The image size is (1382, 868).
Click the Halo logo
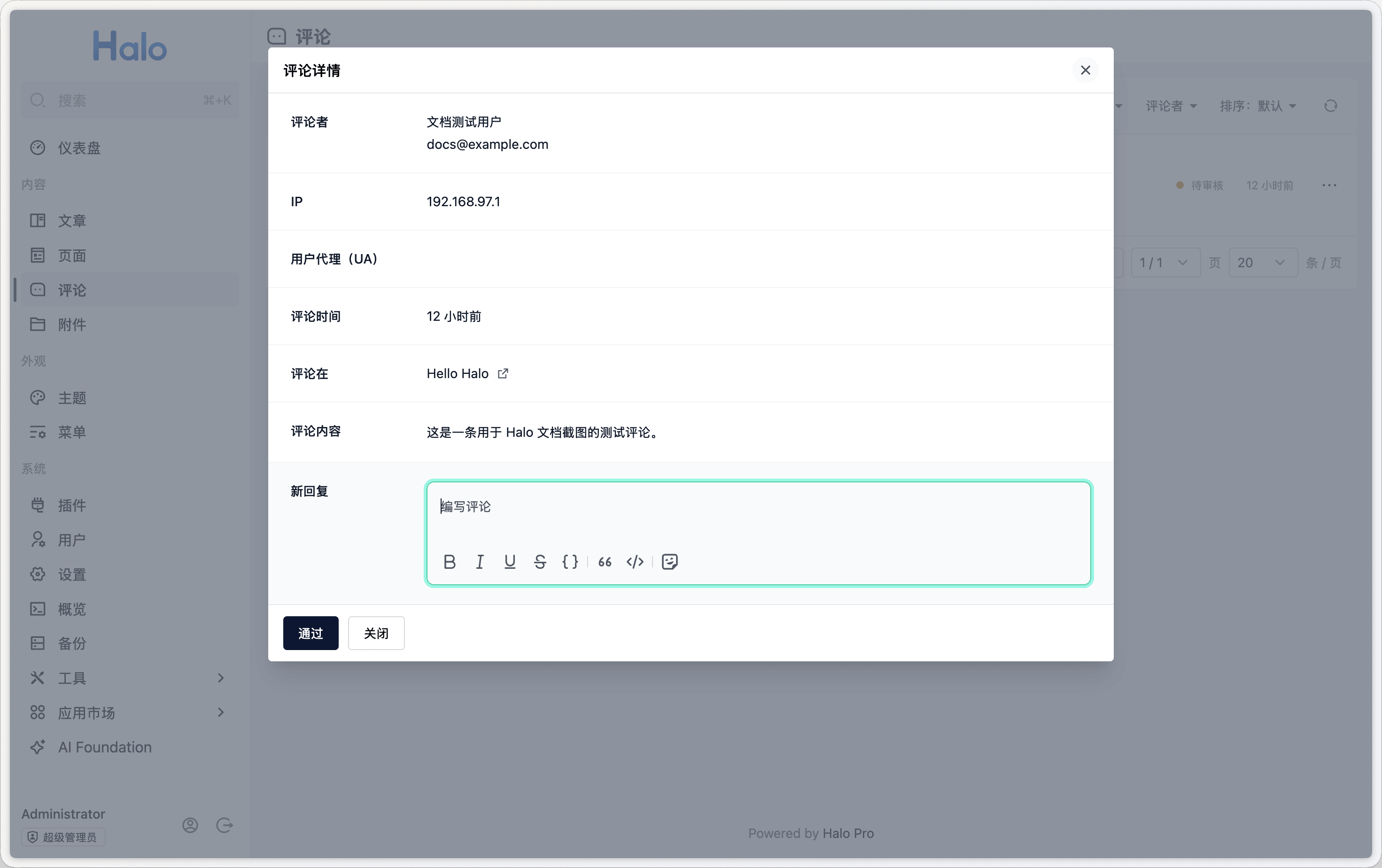130,46
